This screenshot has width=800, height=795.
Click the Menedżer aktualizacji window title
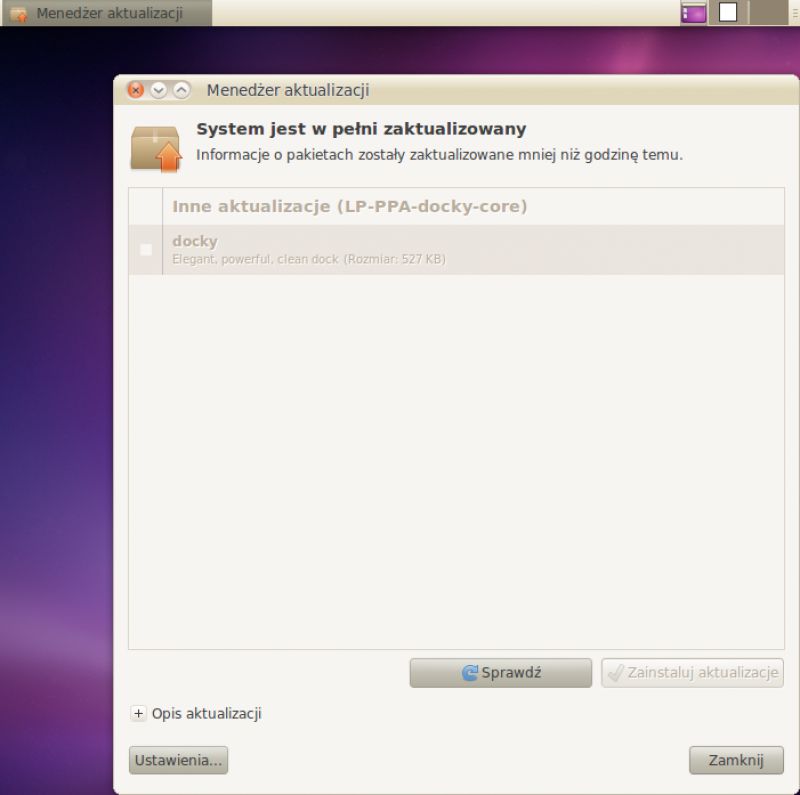pyautogui.click(x=288, y=90)
